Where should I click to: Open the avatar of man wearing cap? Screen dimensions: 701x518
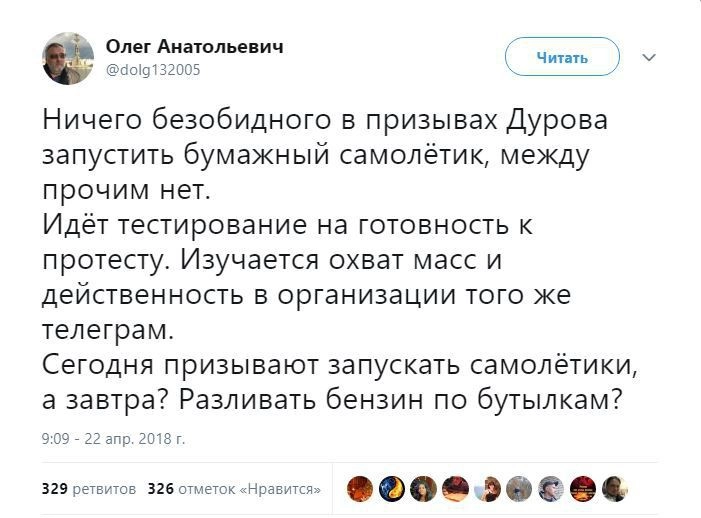552,489
